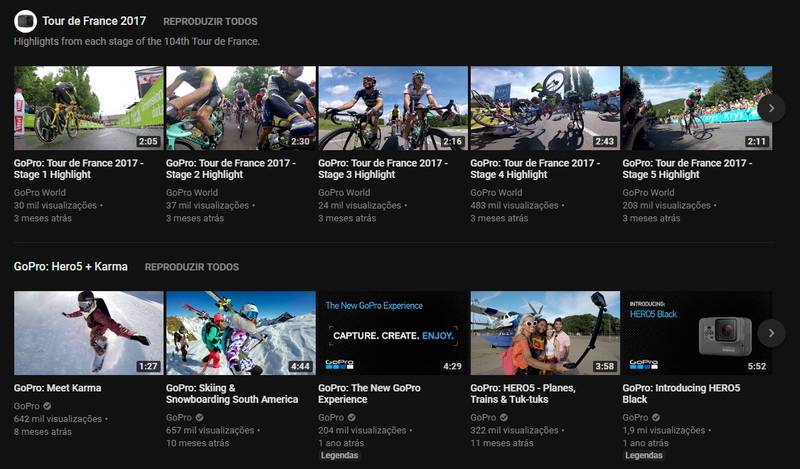
Task: Click the 2:43 duration badge on Stage 4
Action: click(x=604, y=141)
